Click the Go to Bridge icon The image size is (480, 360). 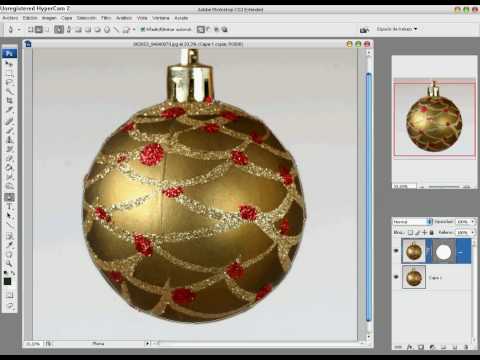364,30
